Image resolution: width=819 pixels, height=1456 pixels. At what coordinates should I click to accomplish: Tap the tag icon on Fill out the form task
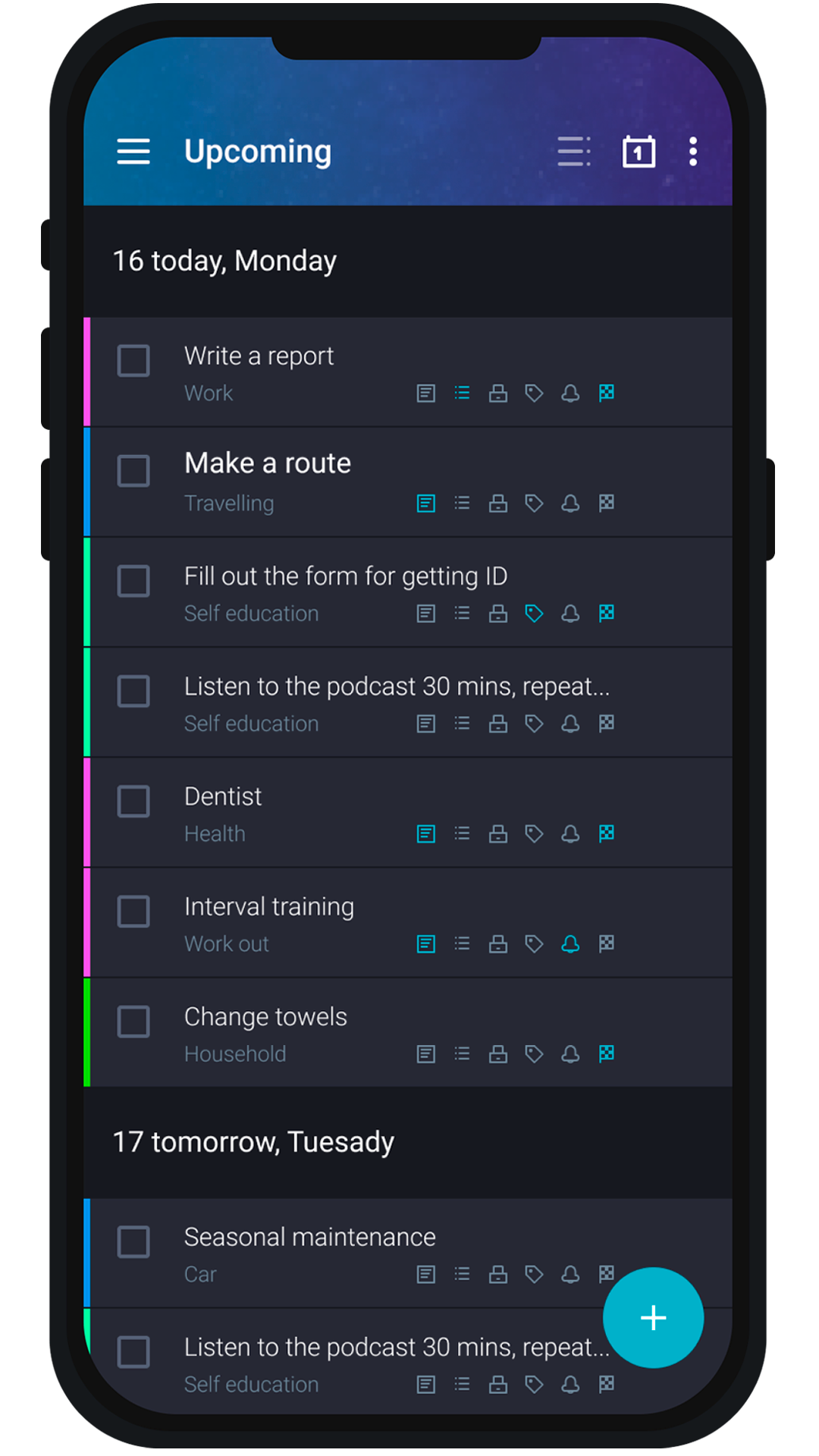pos(534,613)
